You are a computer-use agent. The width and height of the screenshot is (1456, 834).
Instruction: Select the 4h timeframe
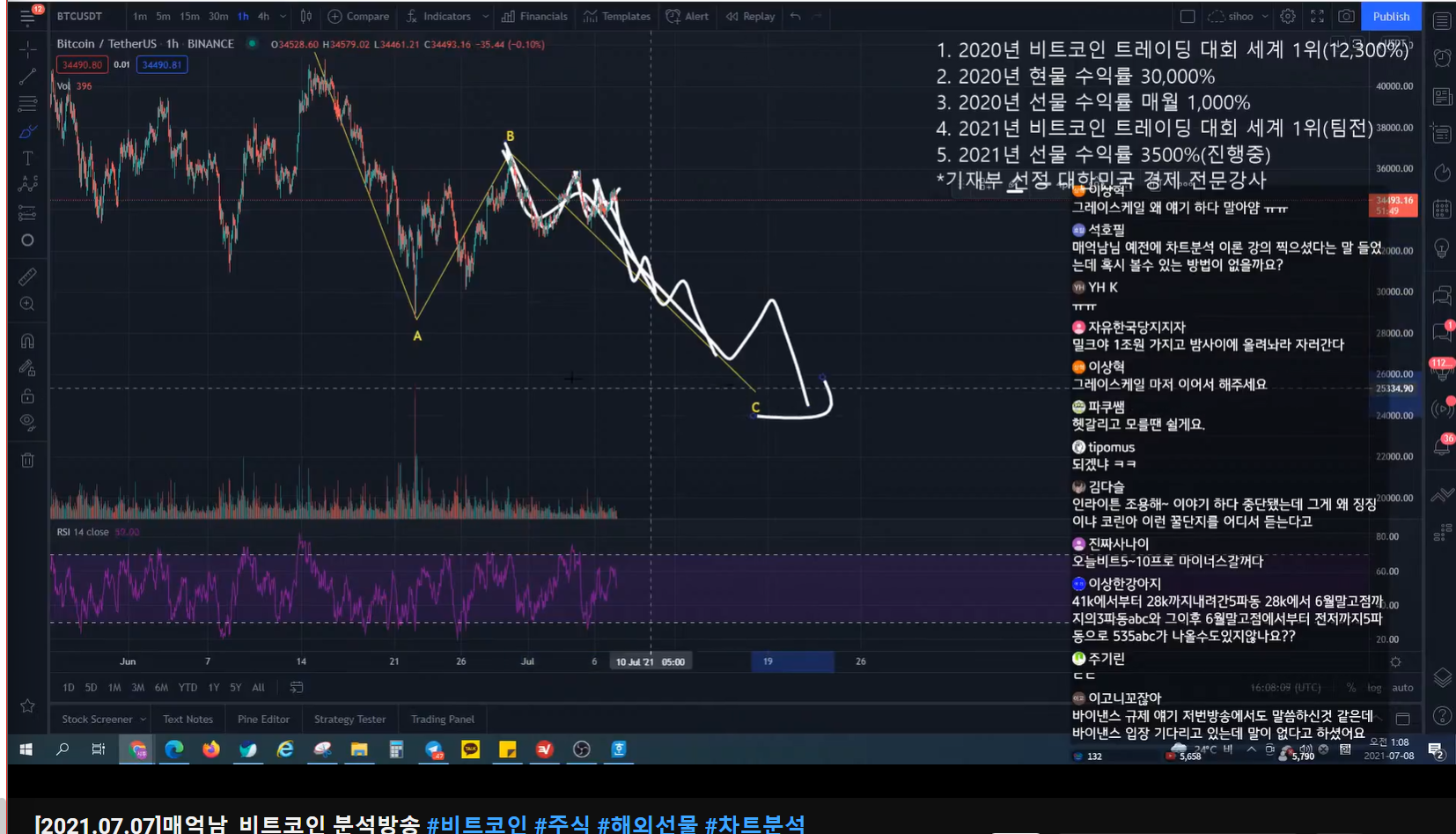263,17
